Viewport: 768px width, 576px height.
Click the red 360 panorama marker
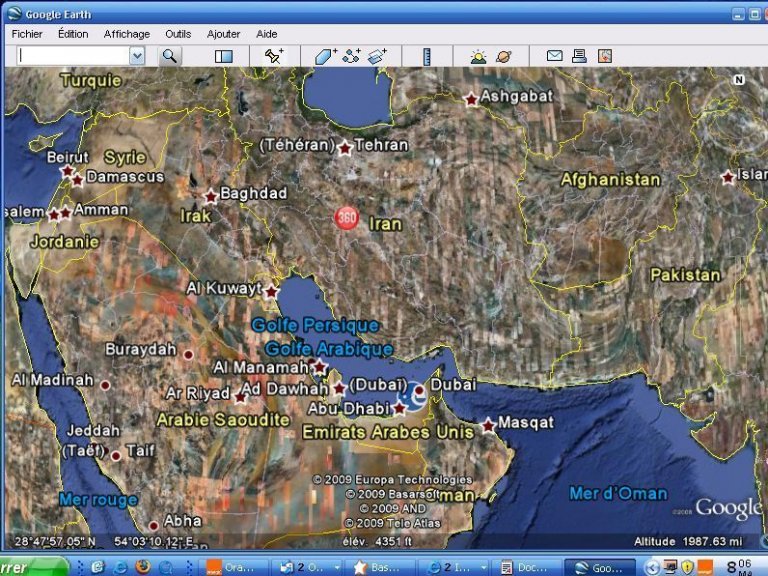click(346, 217)
